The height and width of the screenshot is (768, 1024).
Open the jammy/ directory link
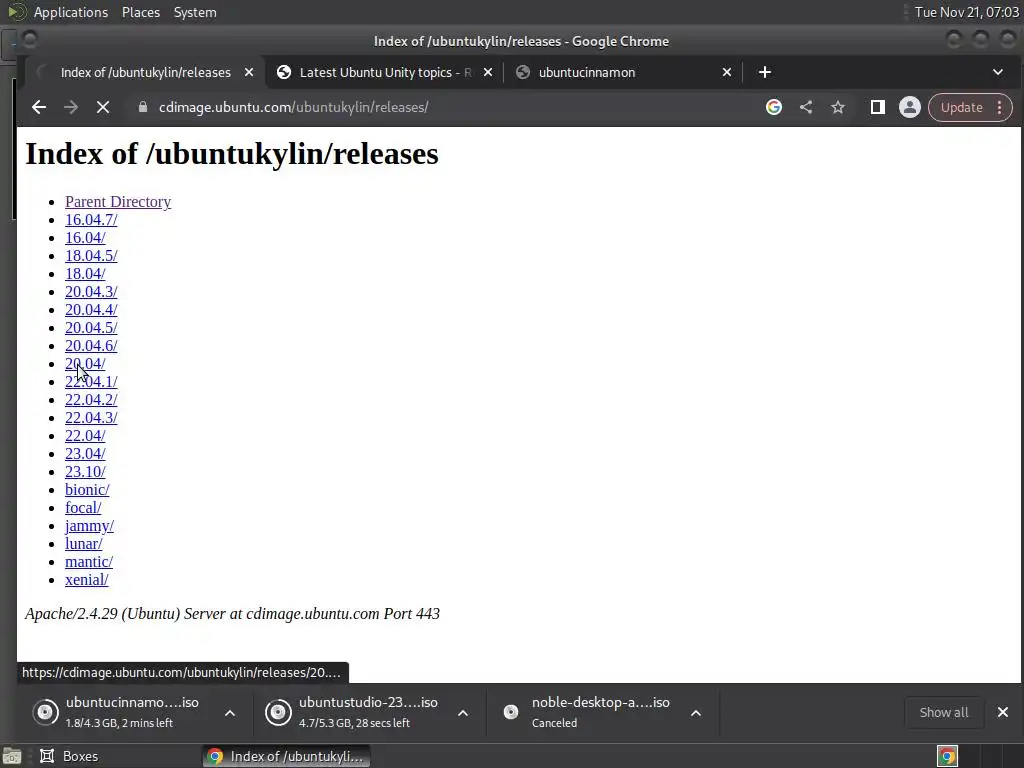pos(89,526)
